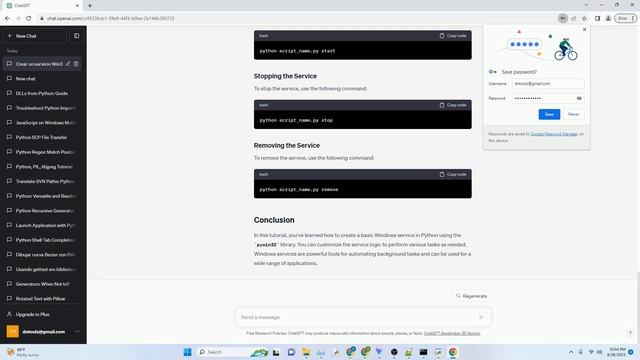640x360 pixels.
Task: Open 'Python Versatile and Readable' chat
Action: pyautogui.click(x=42, y=196)
